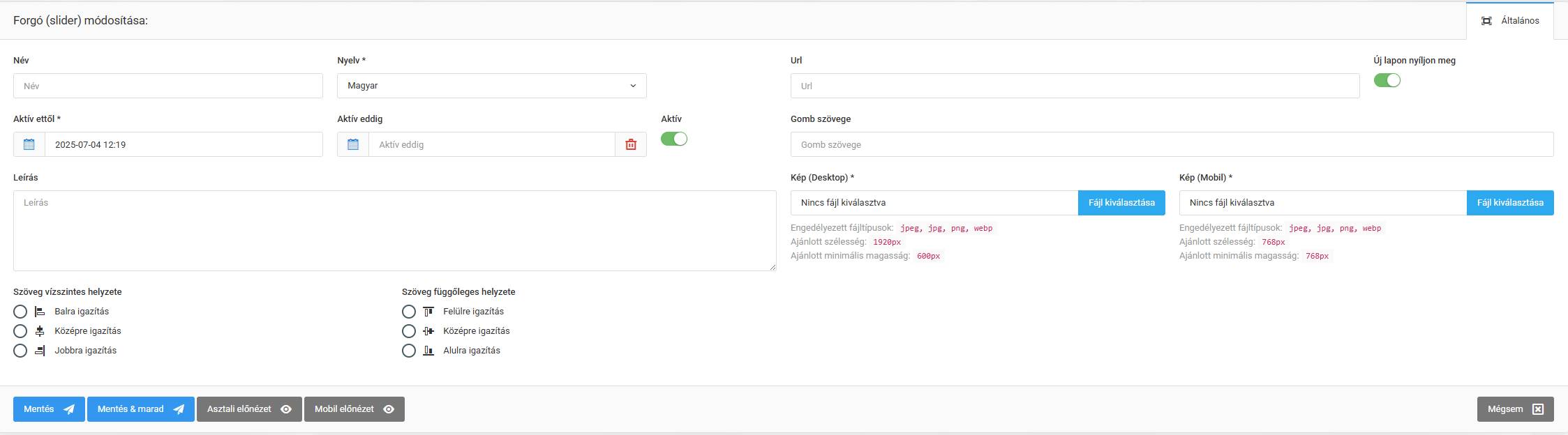Toggle the Új lapon nyíljon meg switch
Viewport: 1568px width, 435px height.
pos(1387,80)
